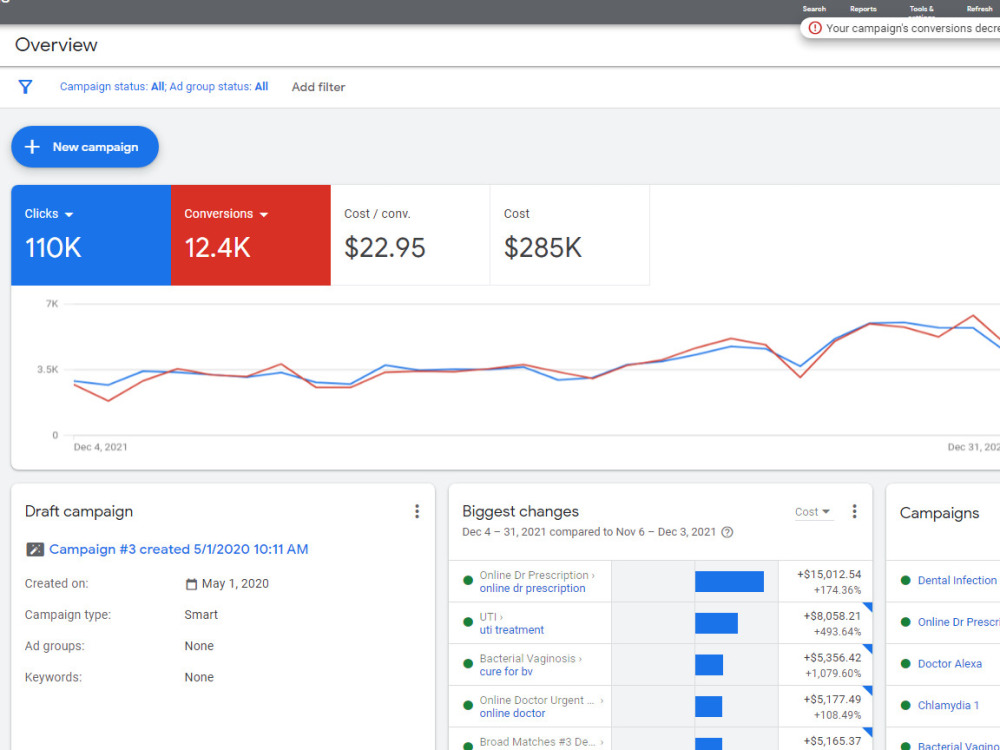Open the Biggest changes three-dot menu
The height and width of the screenshot is (750, 1000).
click(x=855, y=511)
